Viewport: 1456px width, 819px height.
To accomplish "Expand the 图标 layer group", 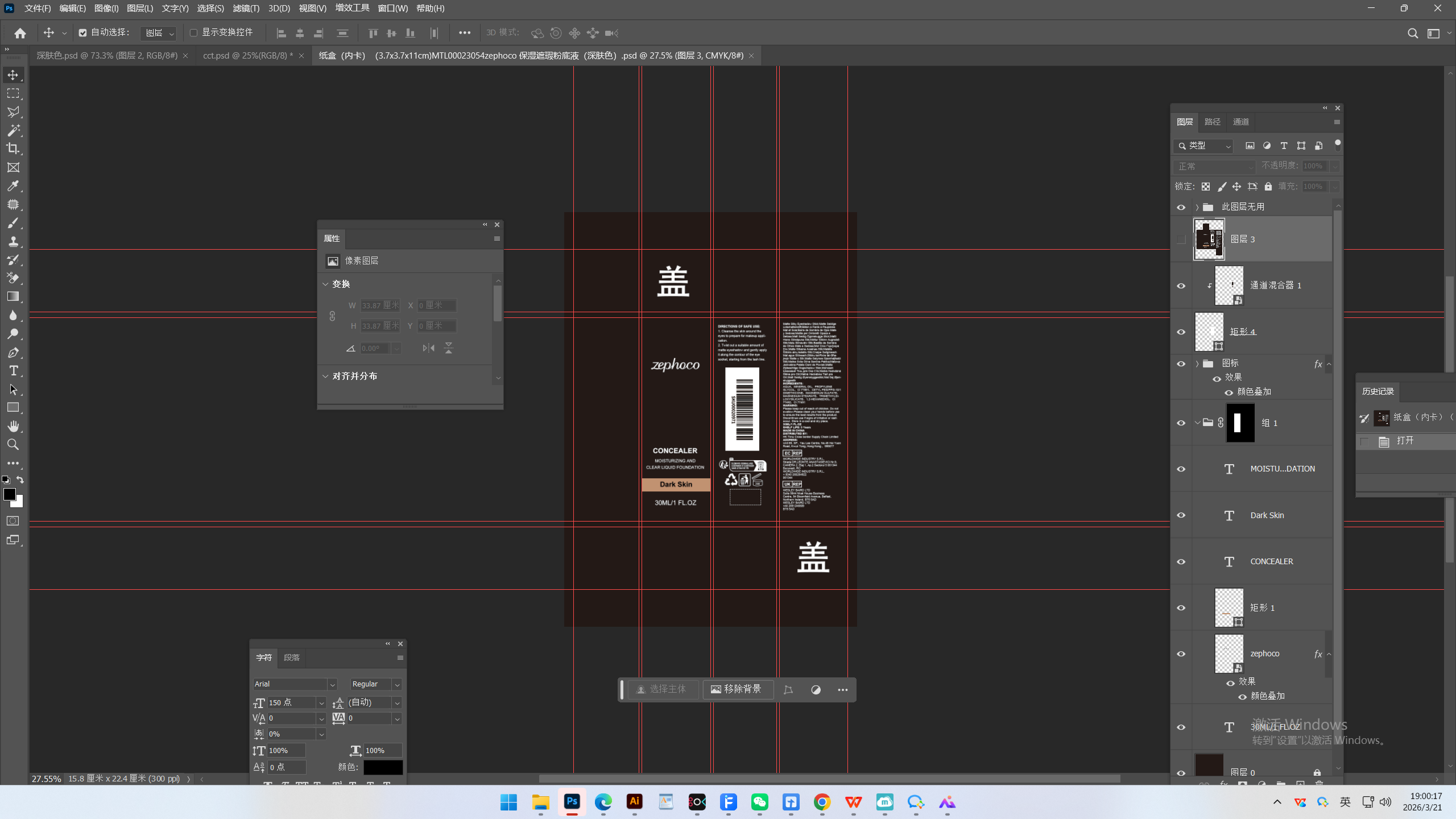I will point(1197,363).
